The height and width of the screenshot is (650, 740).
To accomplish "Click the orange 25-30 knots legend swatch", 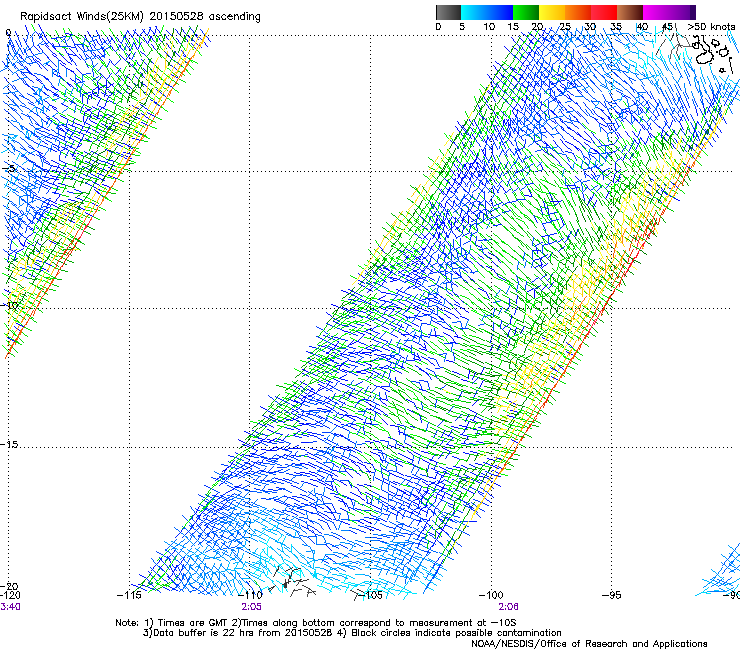I will tap(578, 12).
